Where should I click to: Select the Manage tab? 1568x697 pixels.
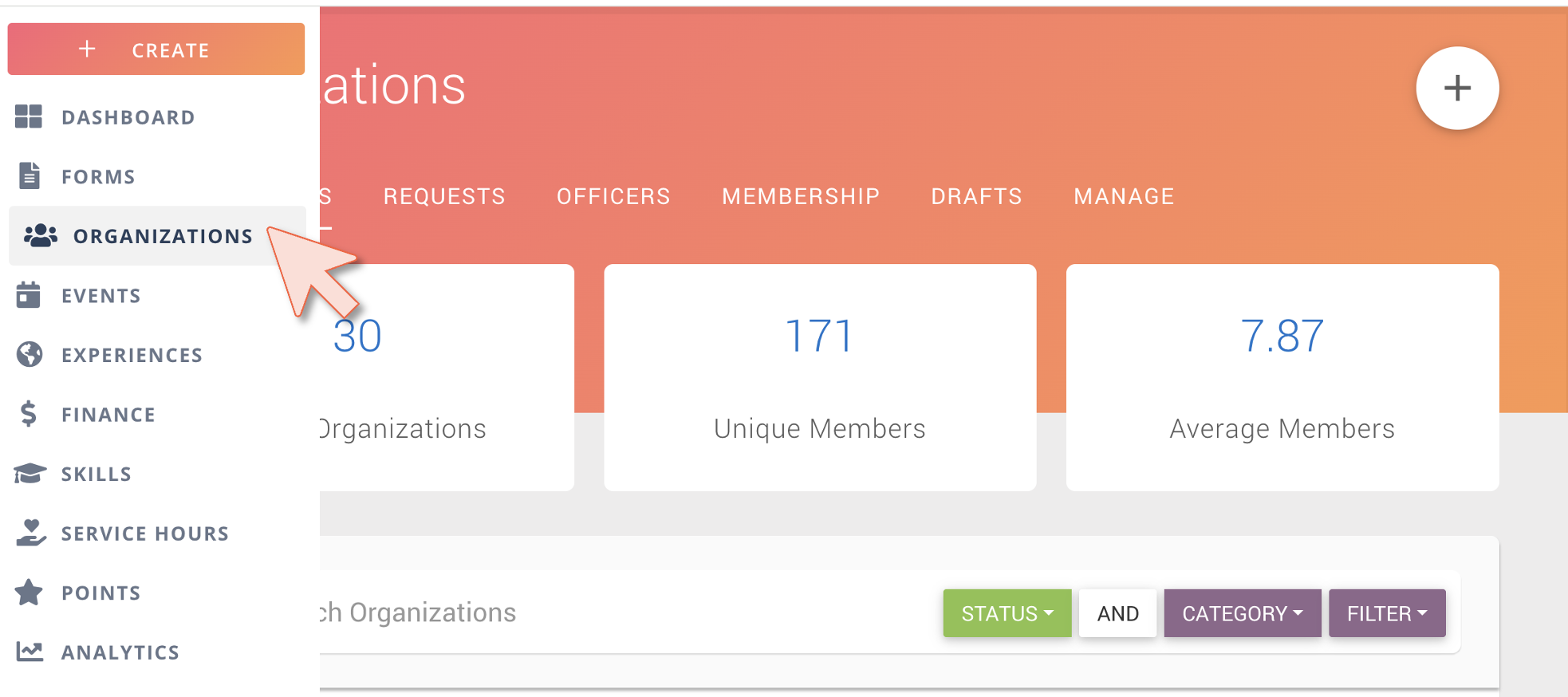tap(1124, 196)
